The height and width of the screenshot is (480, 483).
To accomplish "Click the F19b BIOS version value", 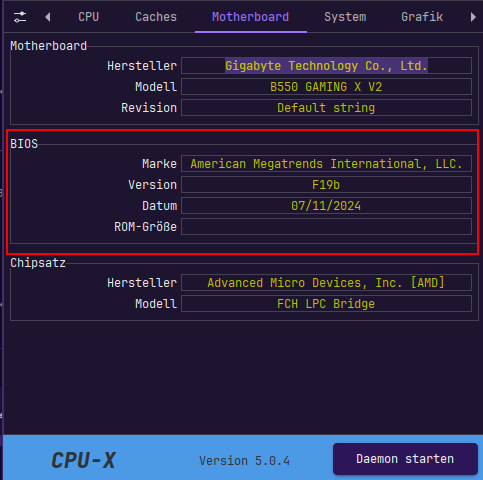I will click(326, 185).
